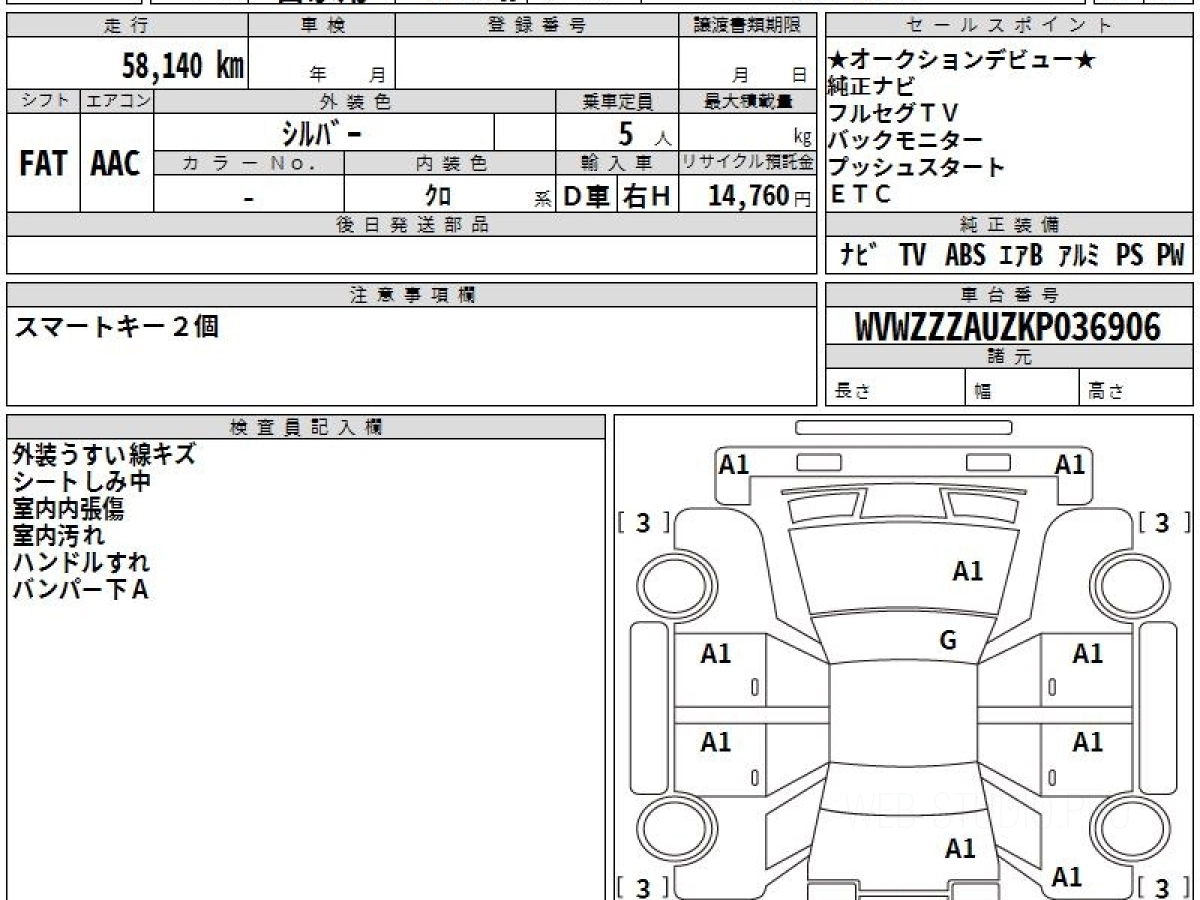Screen dimensions: 1200x900
Task: Select the ハンドルすれ inspector note
Action: (x=81, y=562)
